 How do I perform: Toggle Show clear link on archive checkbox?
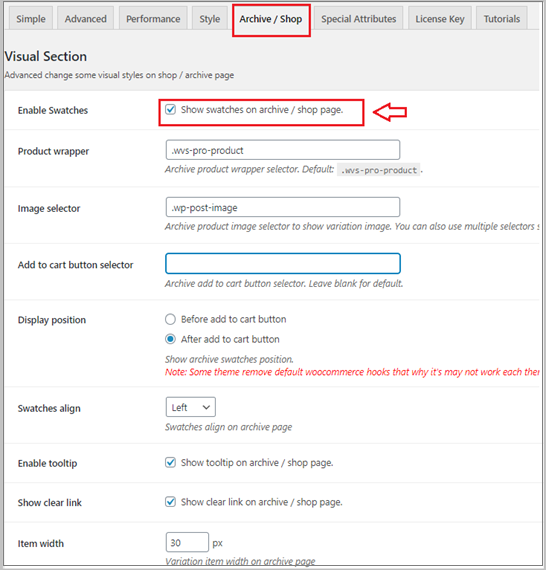coord(170,502)
